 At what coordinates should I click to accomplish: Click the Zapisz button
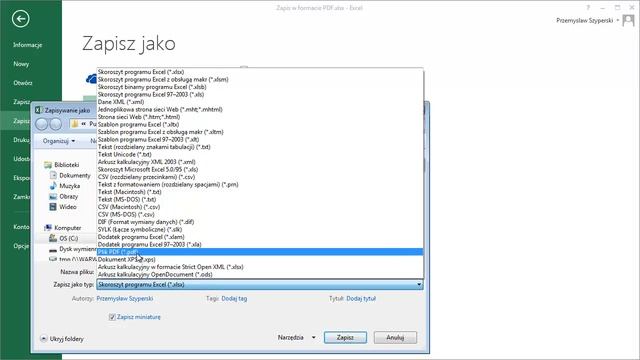(x=345, y=338)
